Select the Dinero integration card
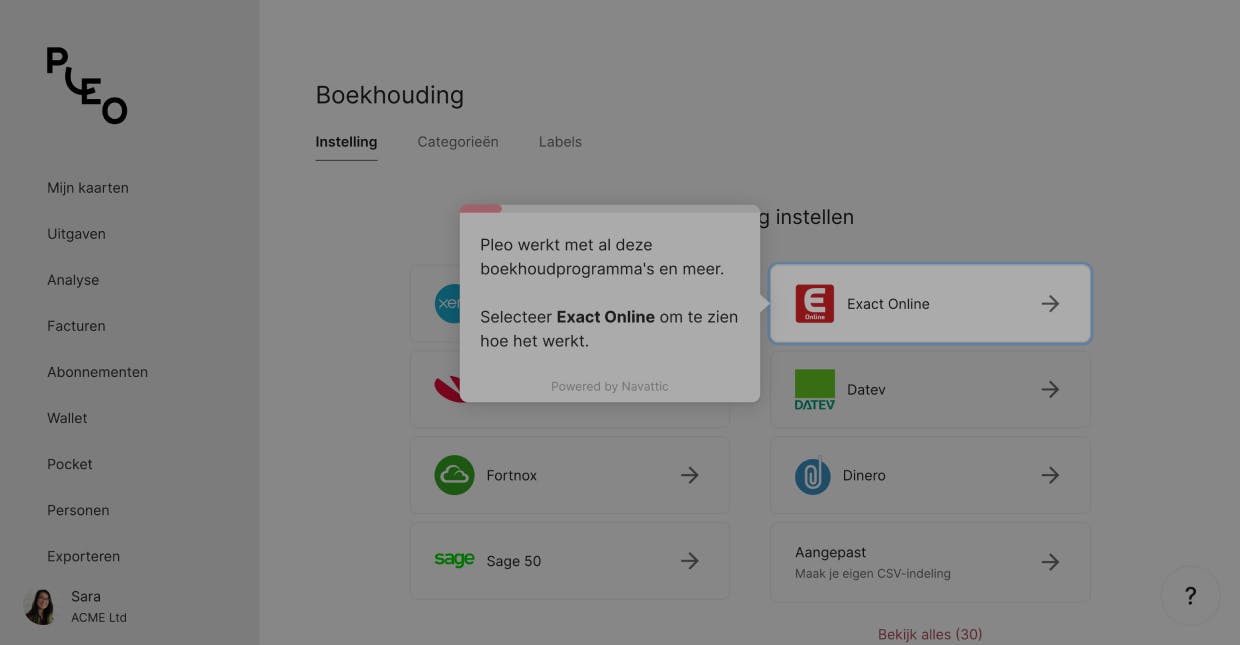 [x=930, y=476]
